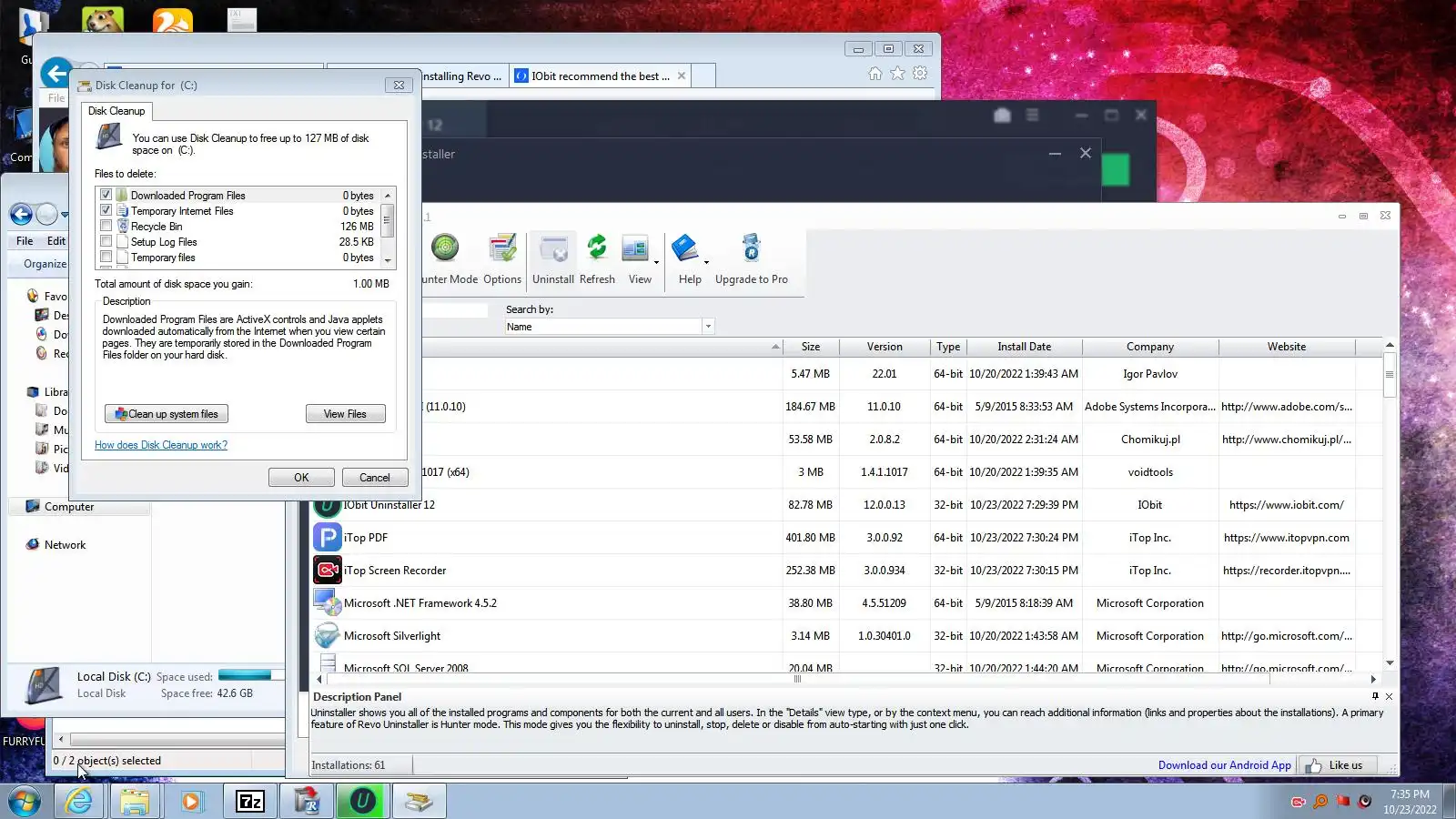Switch to Revo Uninstaller on the taskbar
This screenshot has height=819, width=1456.
coord(307,802)
